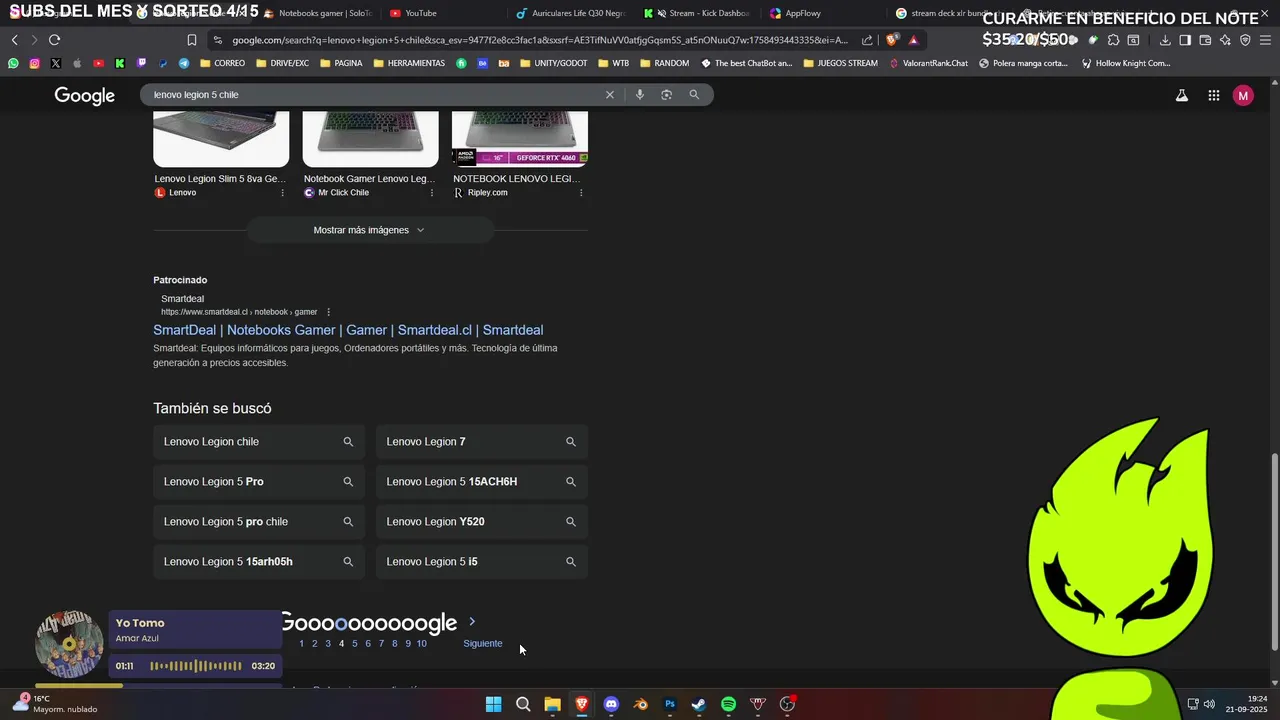Open Google Labs flask icon
Viewport: 1280px width, 720px height.
point(1182,95)
